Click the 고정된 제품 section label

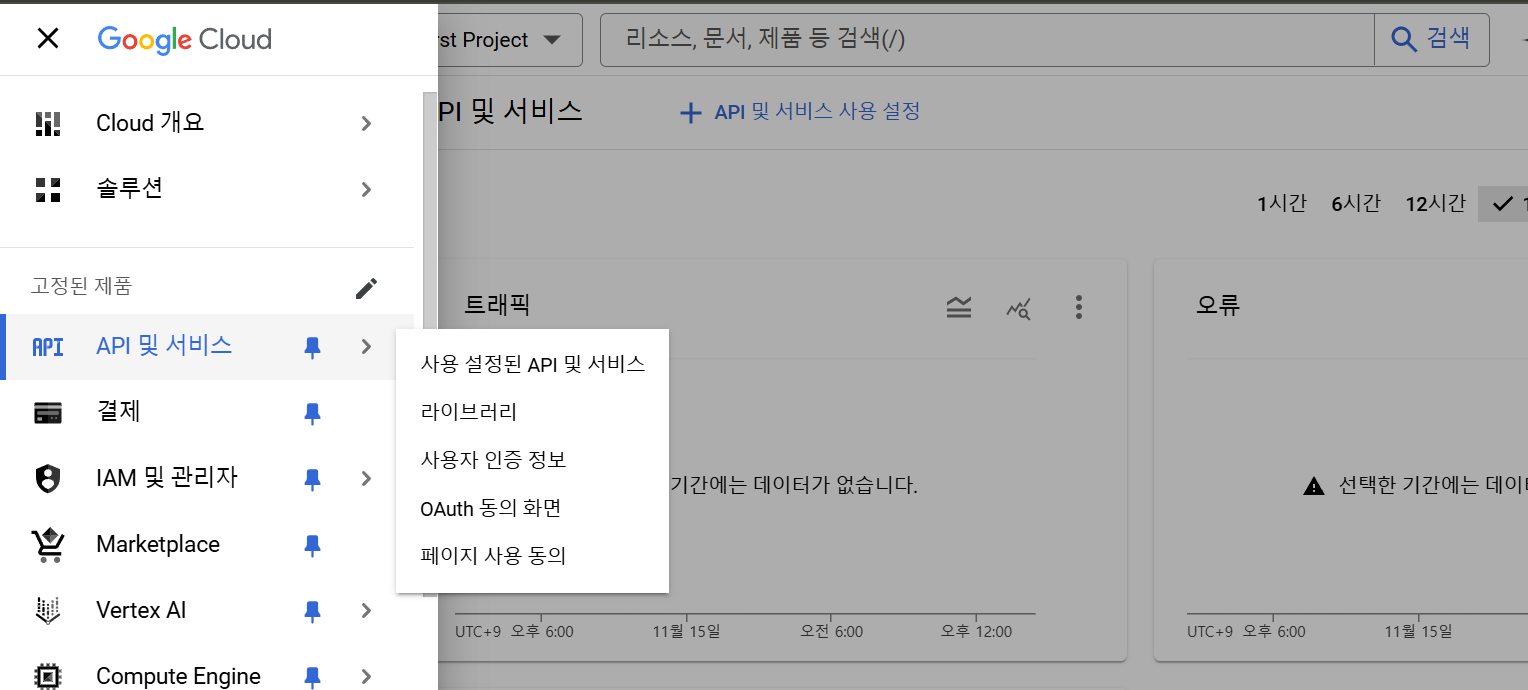pos(81,286)
